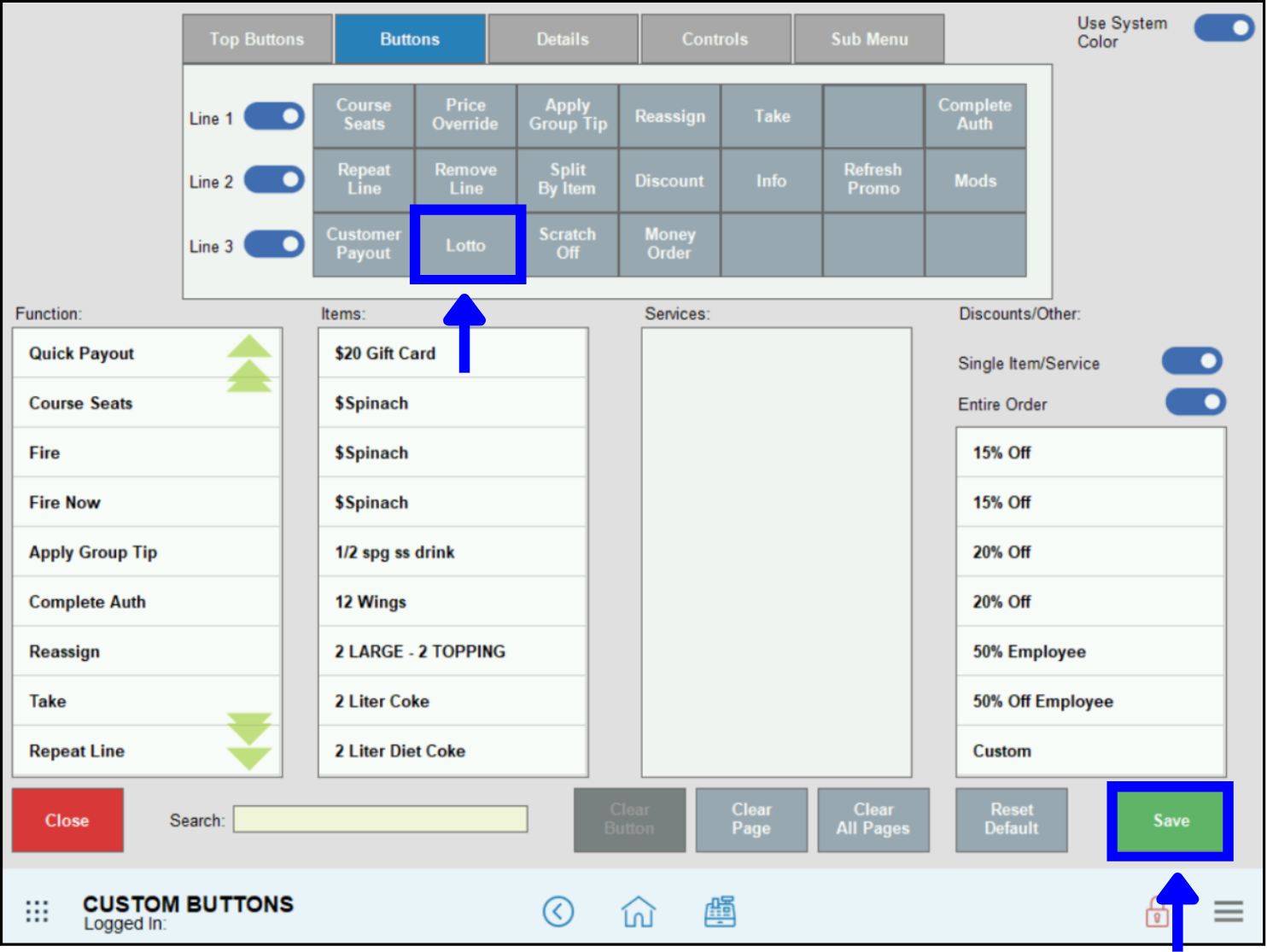Choose the 50% Employee discount

pyautogui.click(x=1090, y=651)
